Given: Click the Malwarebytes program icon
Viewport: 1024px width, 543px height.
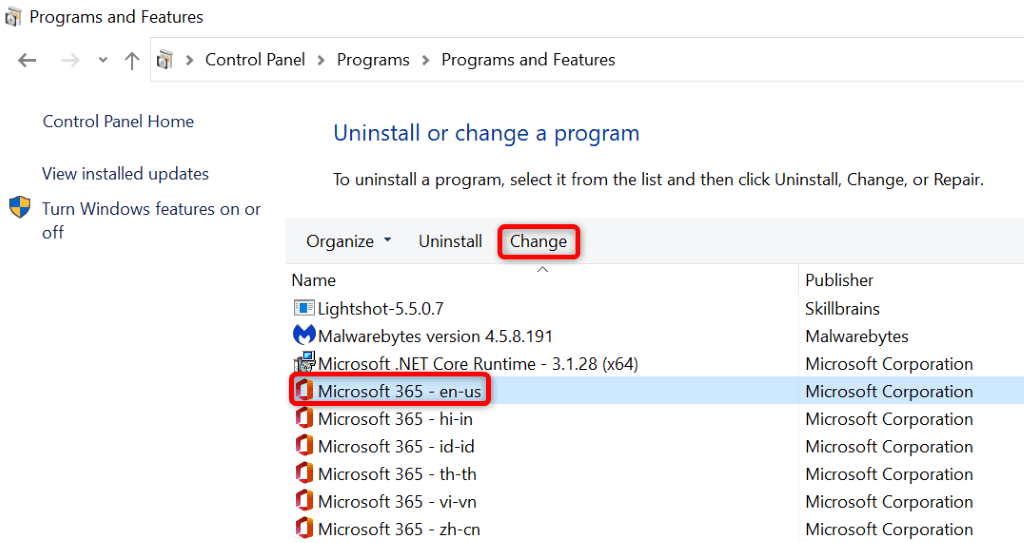Looking at the screenshot, I should tap(304, 336).
